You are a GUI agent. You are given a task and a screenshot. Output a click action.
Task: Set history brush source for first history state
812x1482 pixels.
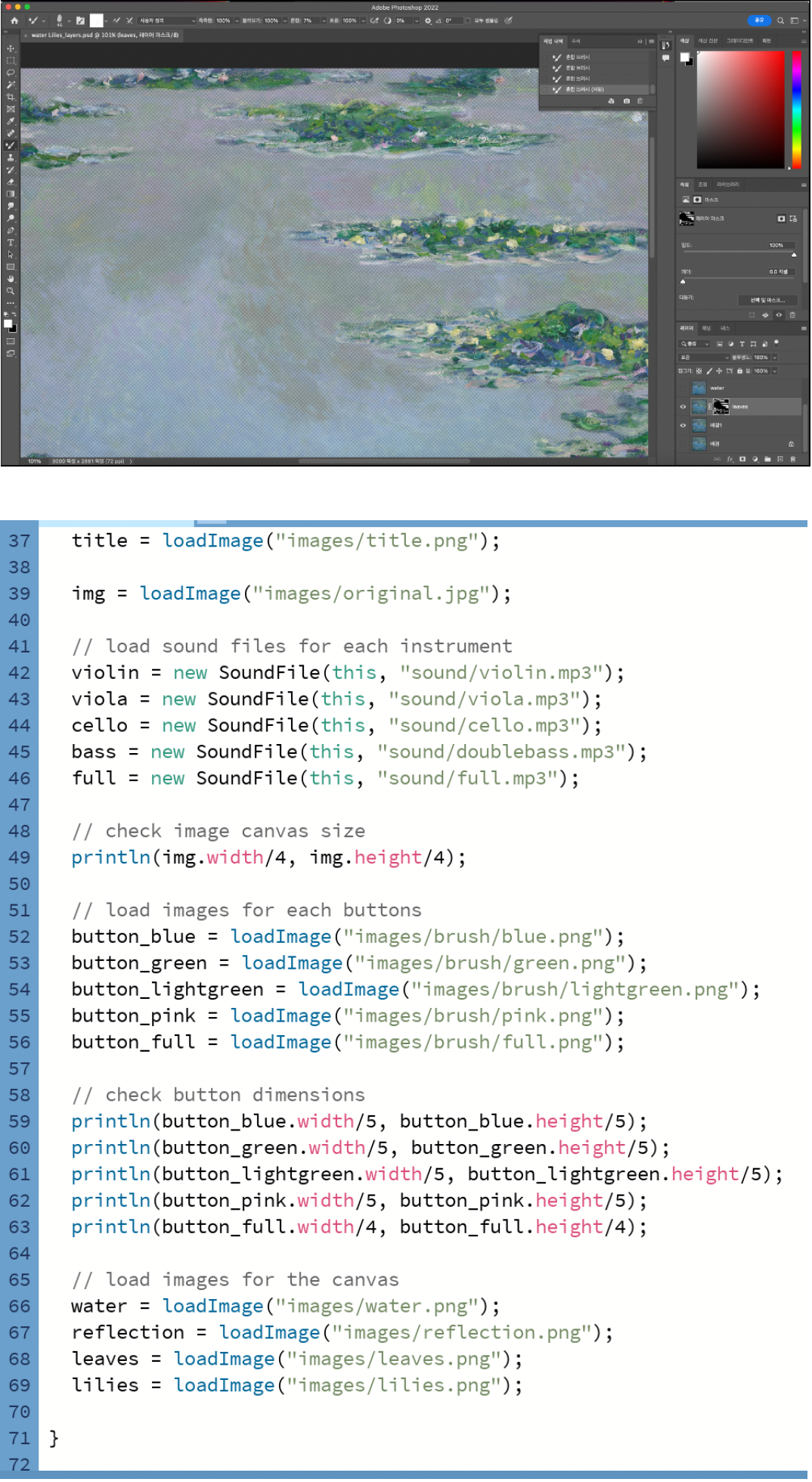click(546, 57)
